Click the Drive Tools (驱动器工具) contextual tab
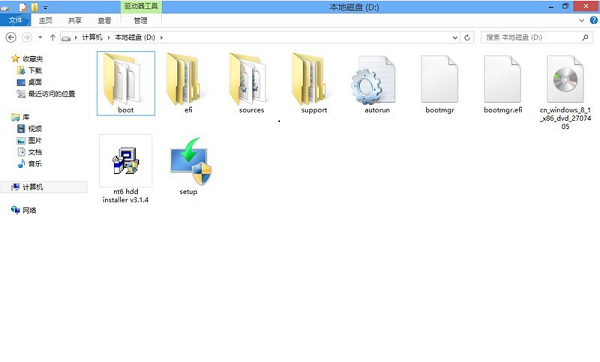This screenshot has height=362, width=600. pyautogui.click(x=141, y=7)
